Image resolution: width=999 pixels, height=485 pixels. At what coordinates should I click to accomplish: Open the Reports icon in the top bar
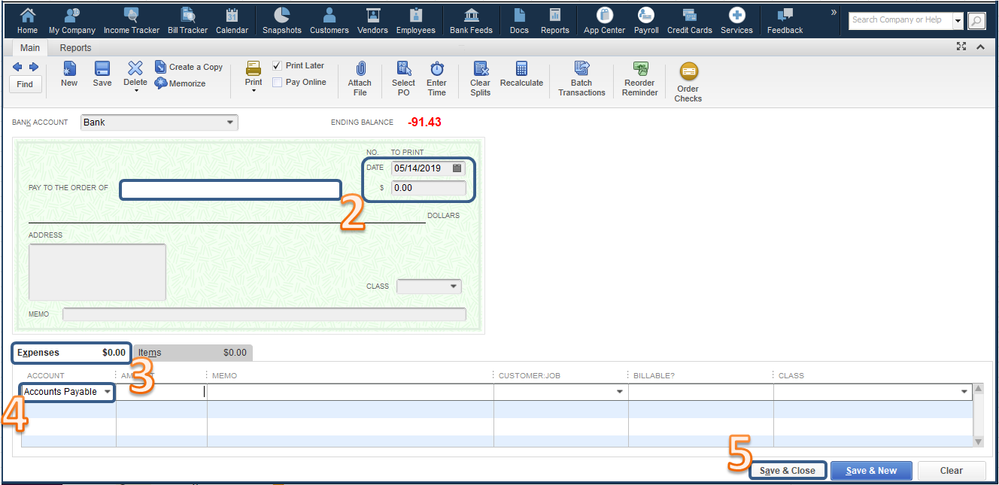point(555,20)
